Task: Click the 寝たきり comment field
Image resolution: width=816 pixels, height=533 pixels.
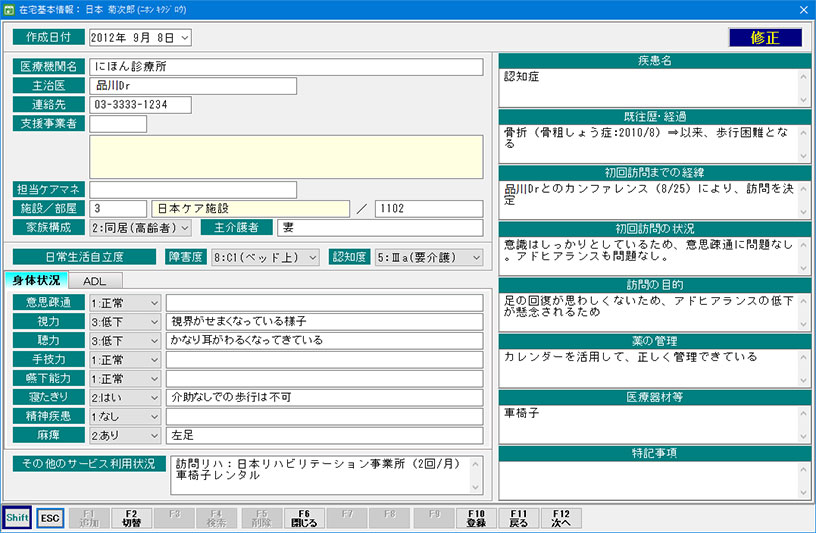Action: pos(325,398)
